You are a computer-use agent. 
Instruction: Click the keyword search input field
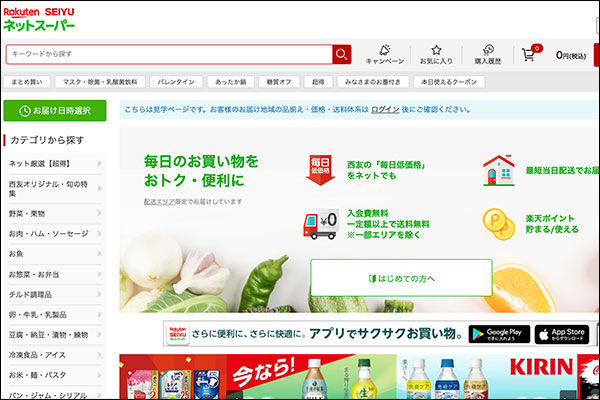click(x=169, y=54)
